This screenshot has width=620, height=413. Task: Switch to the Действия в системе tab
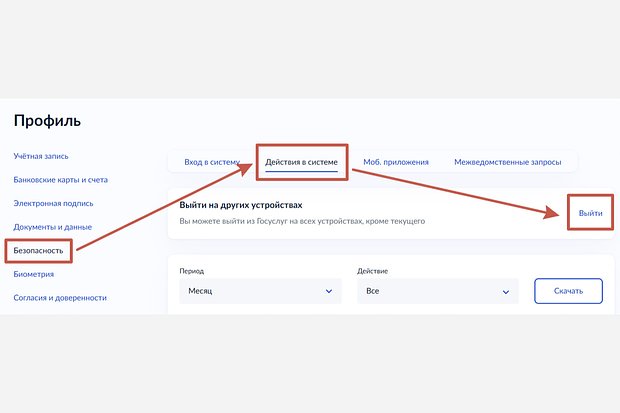coord(301,162)
